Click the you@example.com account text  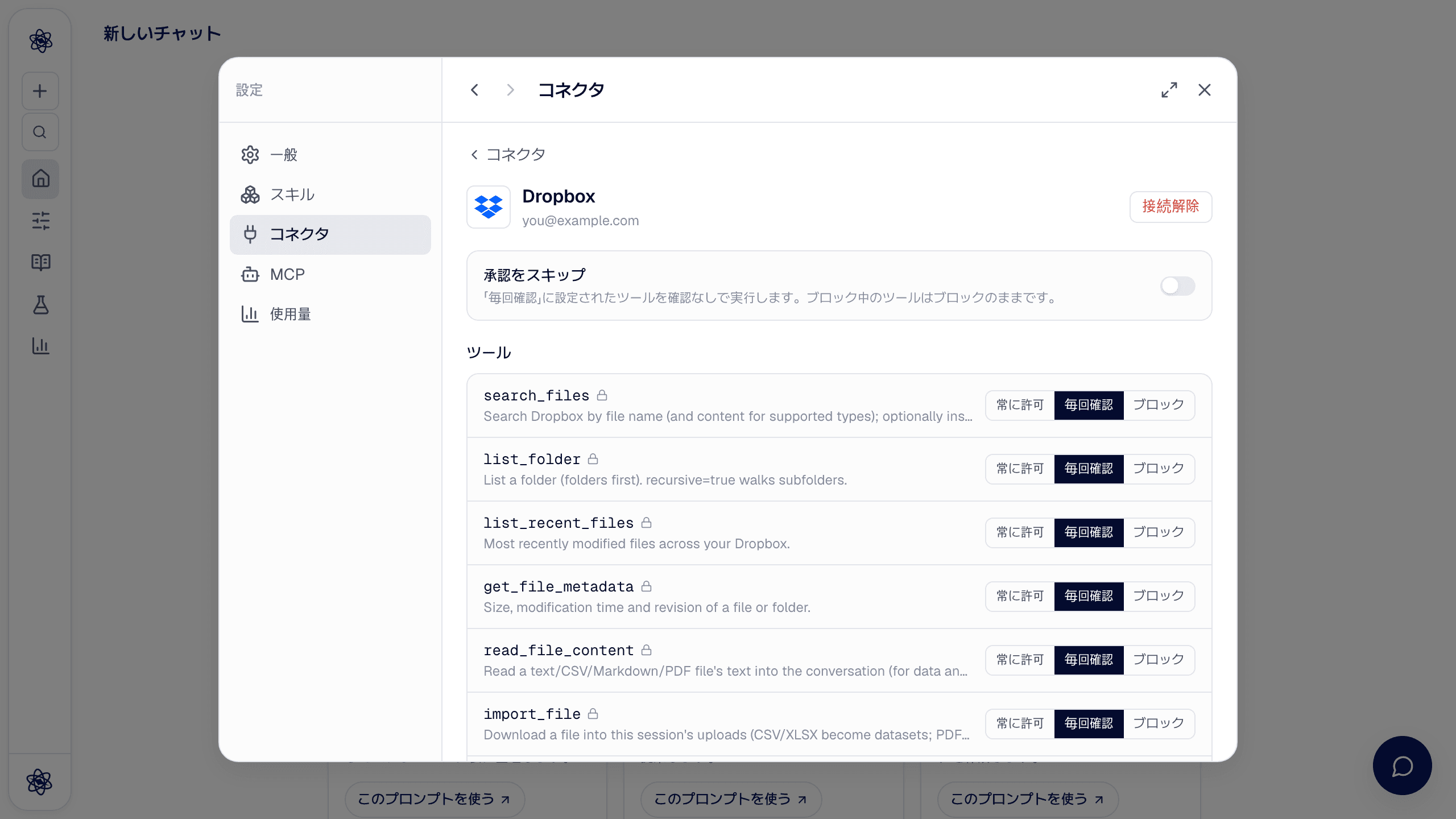(581, 221)
